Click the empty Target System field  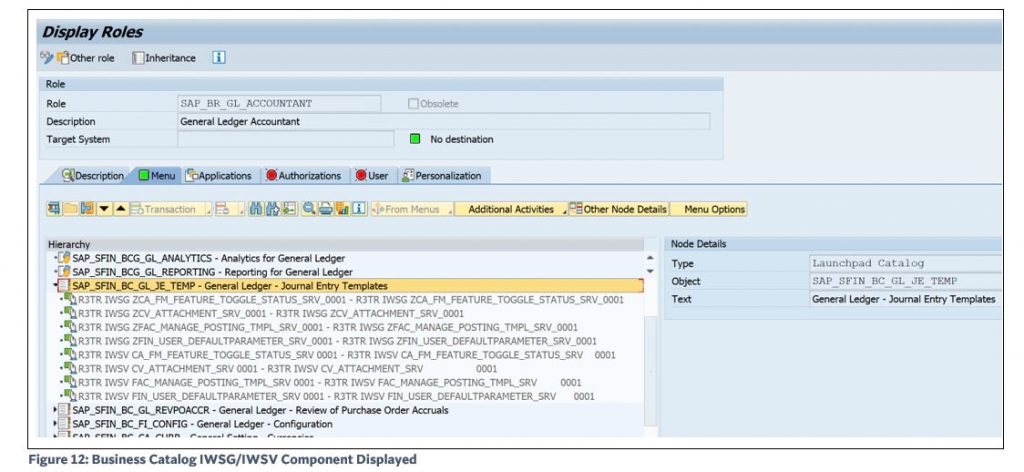(286, 139)
